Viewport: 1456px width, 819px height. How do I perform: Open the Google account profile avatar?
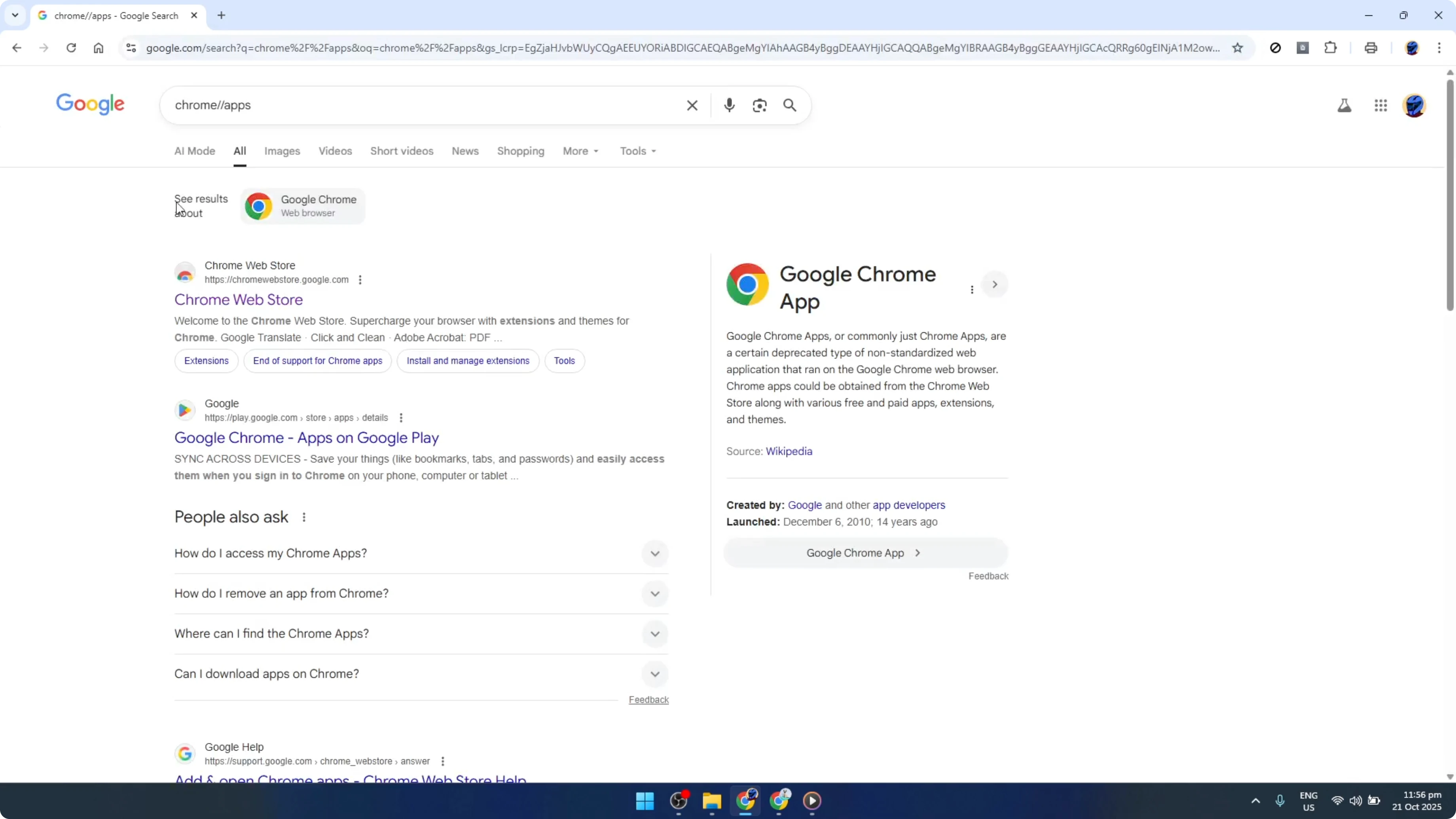[1415, 105]
